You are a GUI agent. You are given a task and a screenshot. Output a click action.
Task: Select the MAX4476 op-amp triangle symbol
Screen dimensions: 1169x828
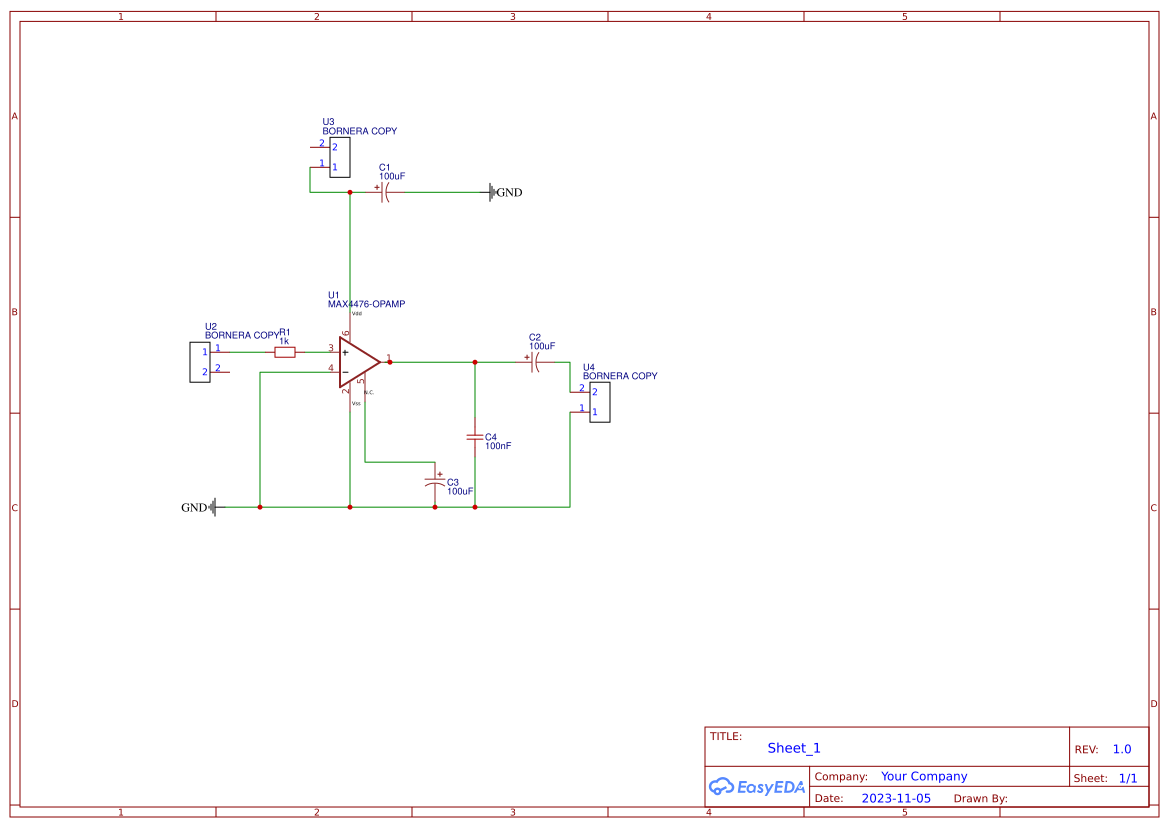359,362
